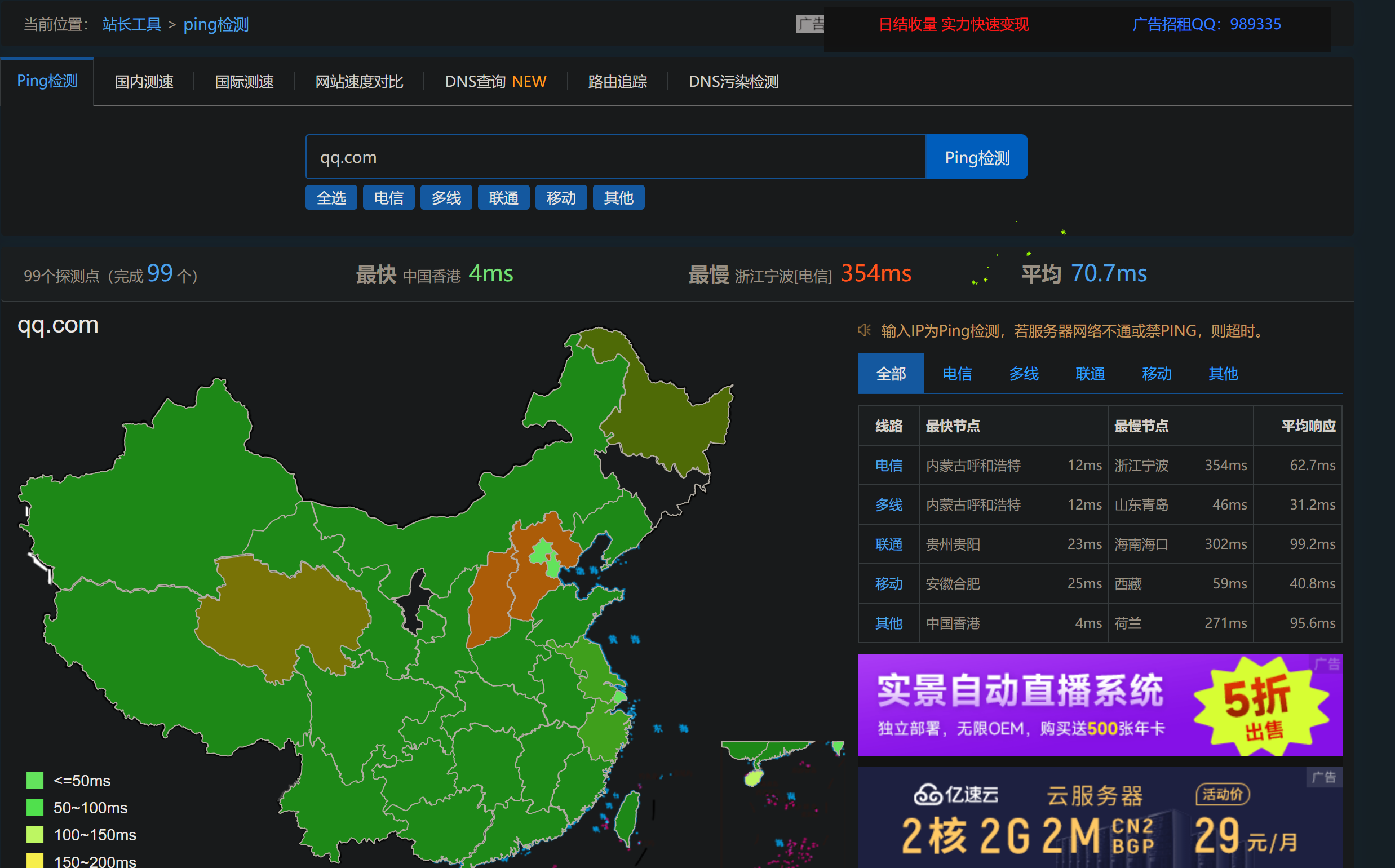Image resolution: width=1395 pixels, height=868 pixels.
Task: Open the 广告招租QQ: 989335 link
Action: point(1206,24)
